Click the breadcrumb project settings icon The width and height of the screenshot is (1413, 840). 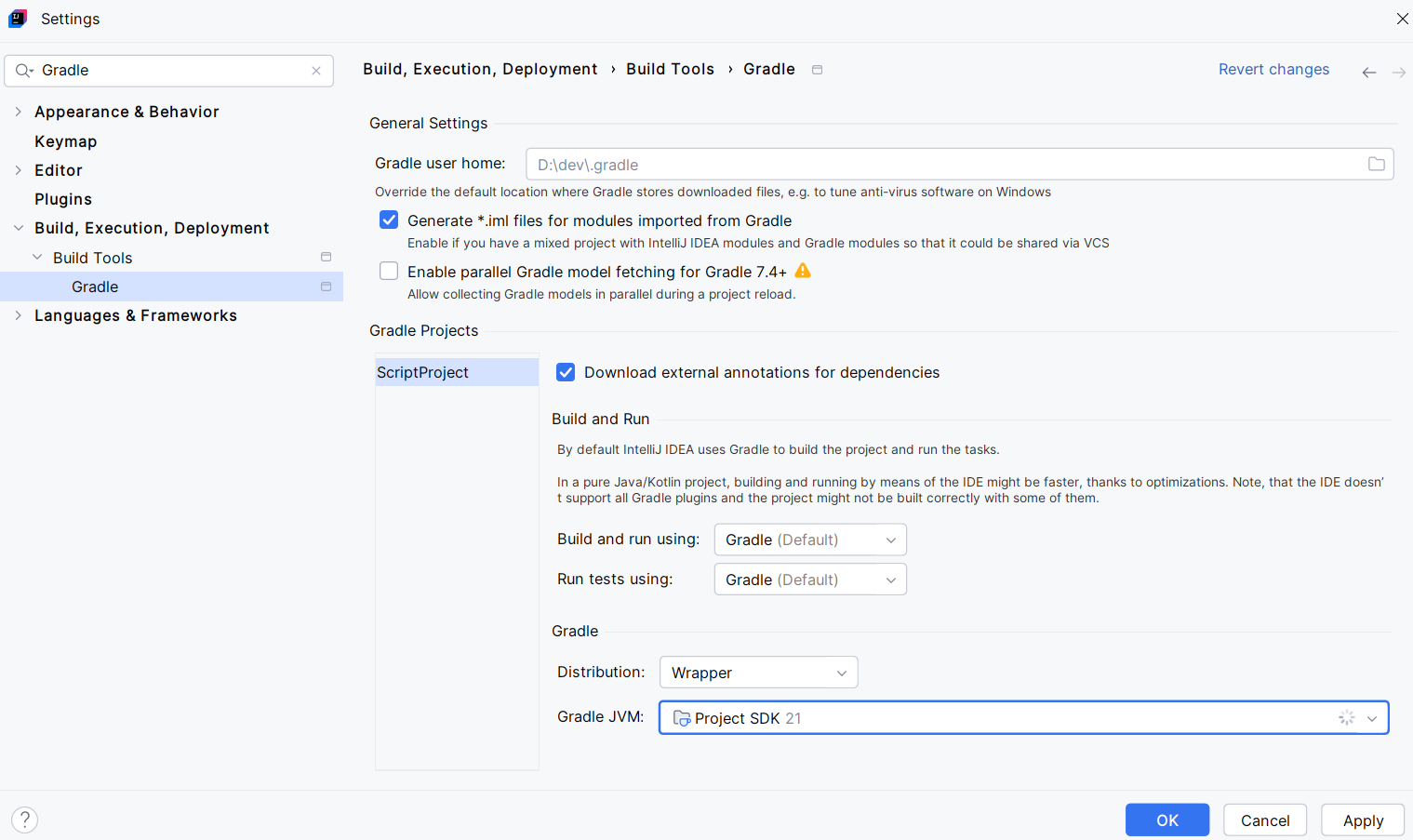[x=817, y=70]
